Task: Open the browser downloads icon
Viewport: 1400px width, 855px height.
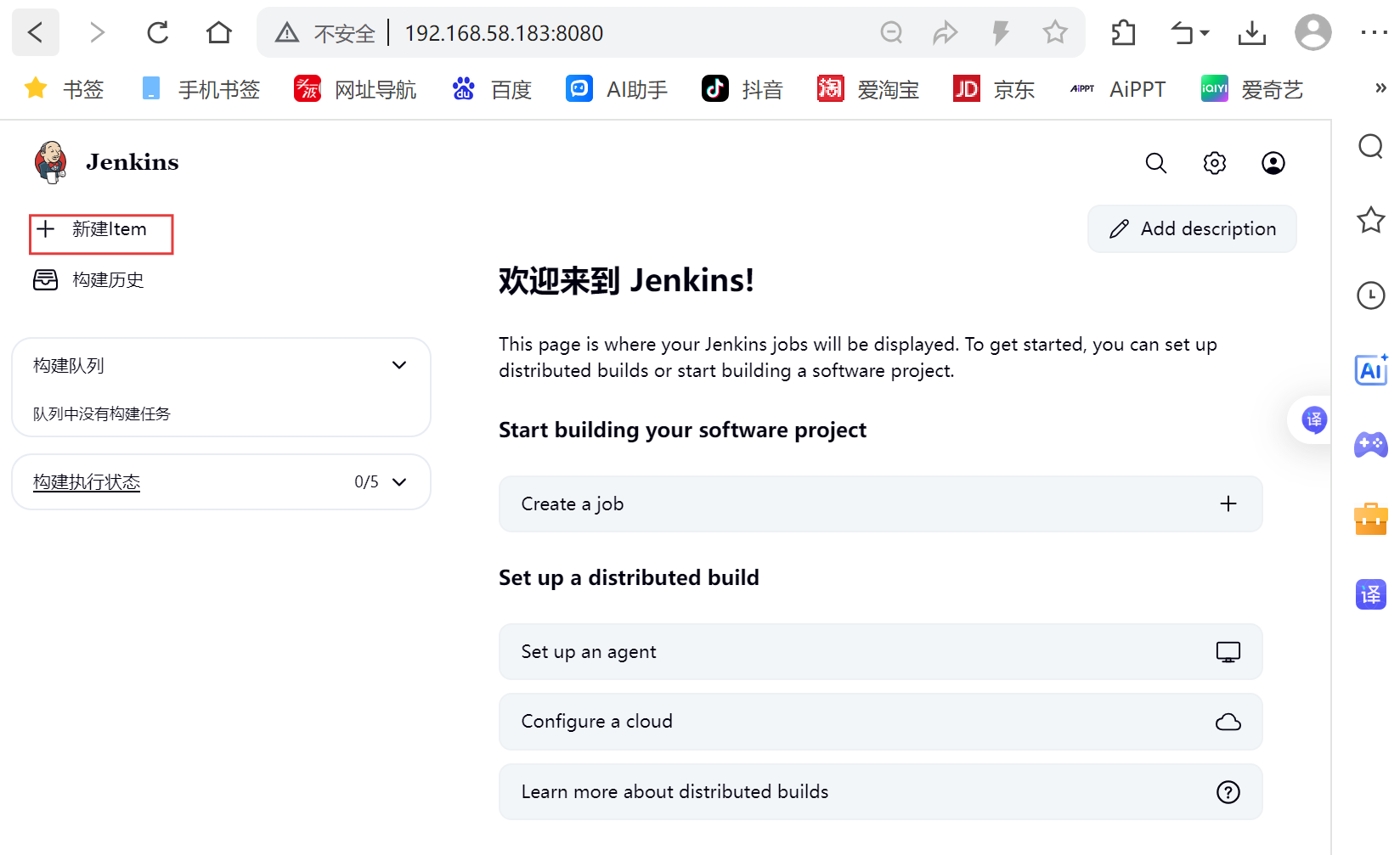Action: click(x=1251, y=33)
